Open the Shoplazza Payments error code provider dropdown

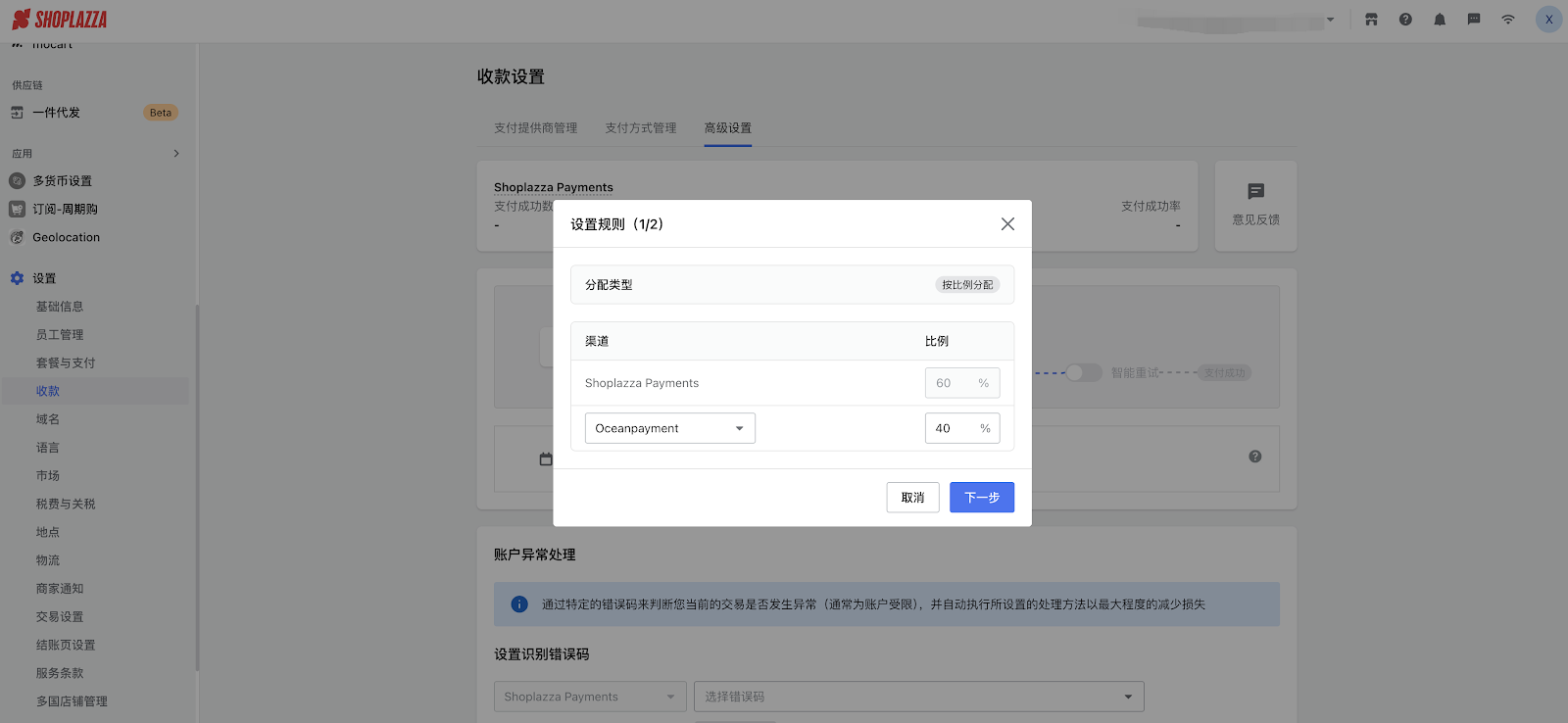[x=590, y=697]
